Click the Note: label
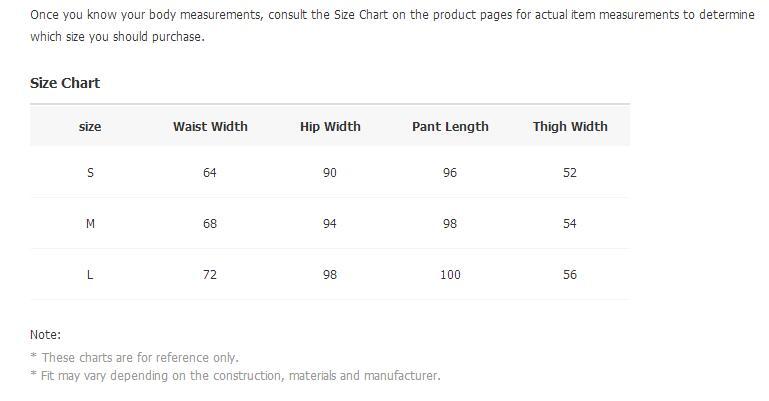 tap(46, 335)
